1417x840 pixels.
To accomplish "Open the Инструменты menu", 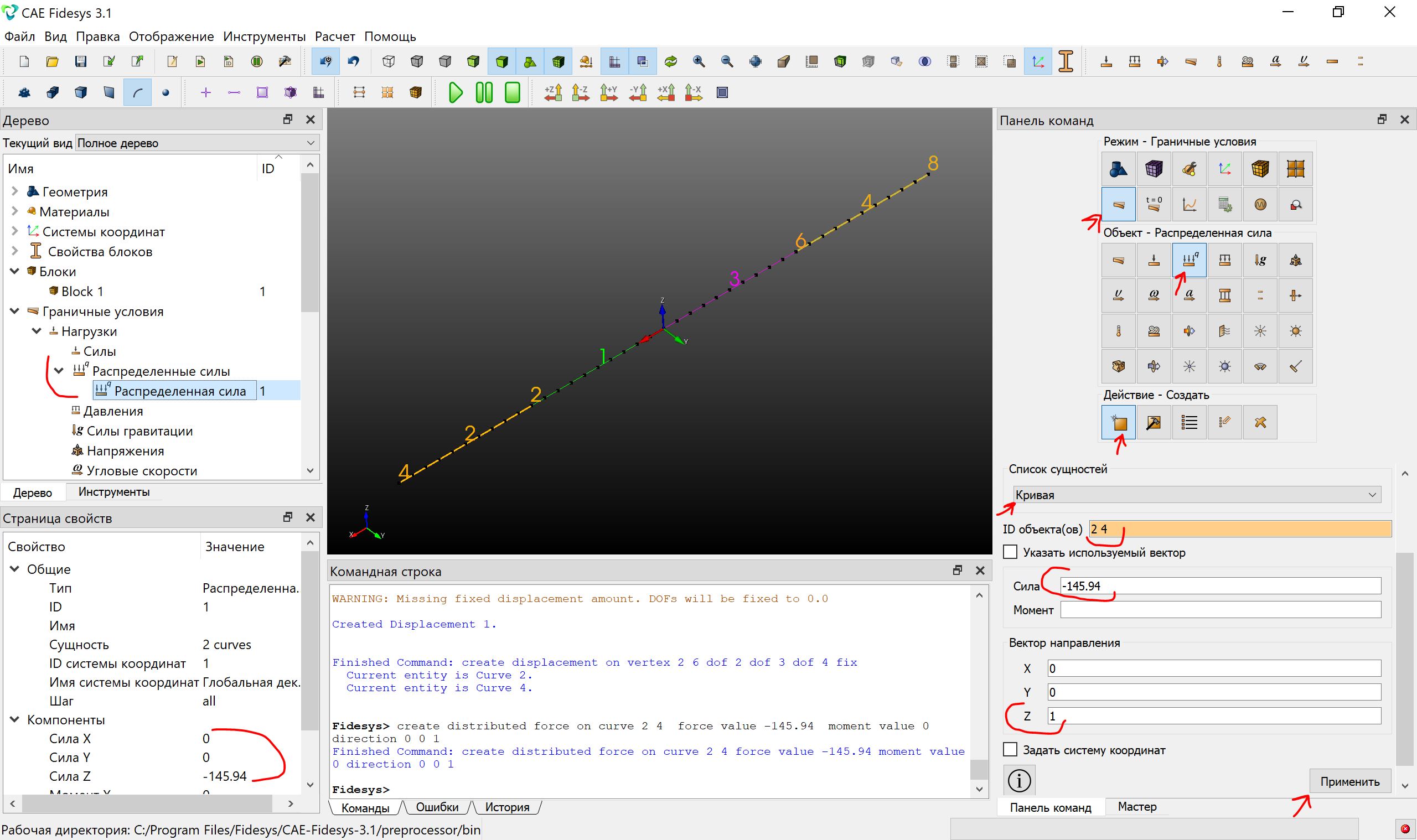I will point(265,36).
